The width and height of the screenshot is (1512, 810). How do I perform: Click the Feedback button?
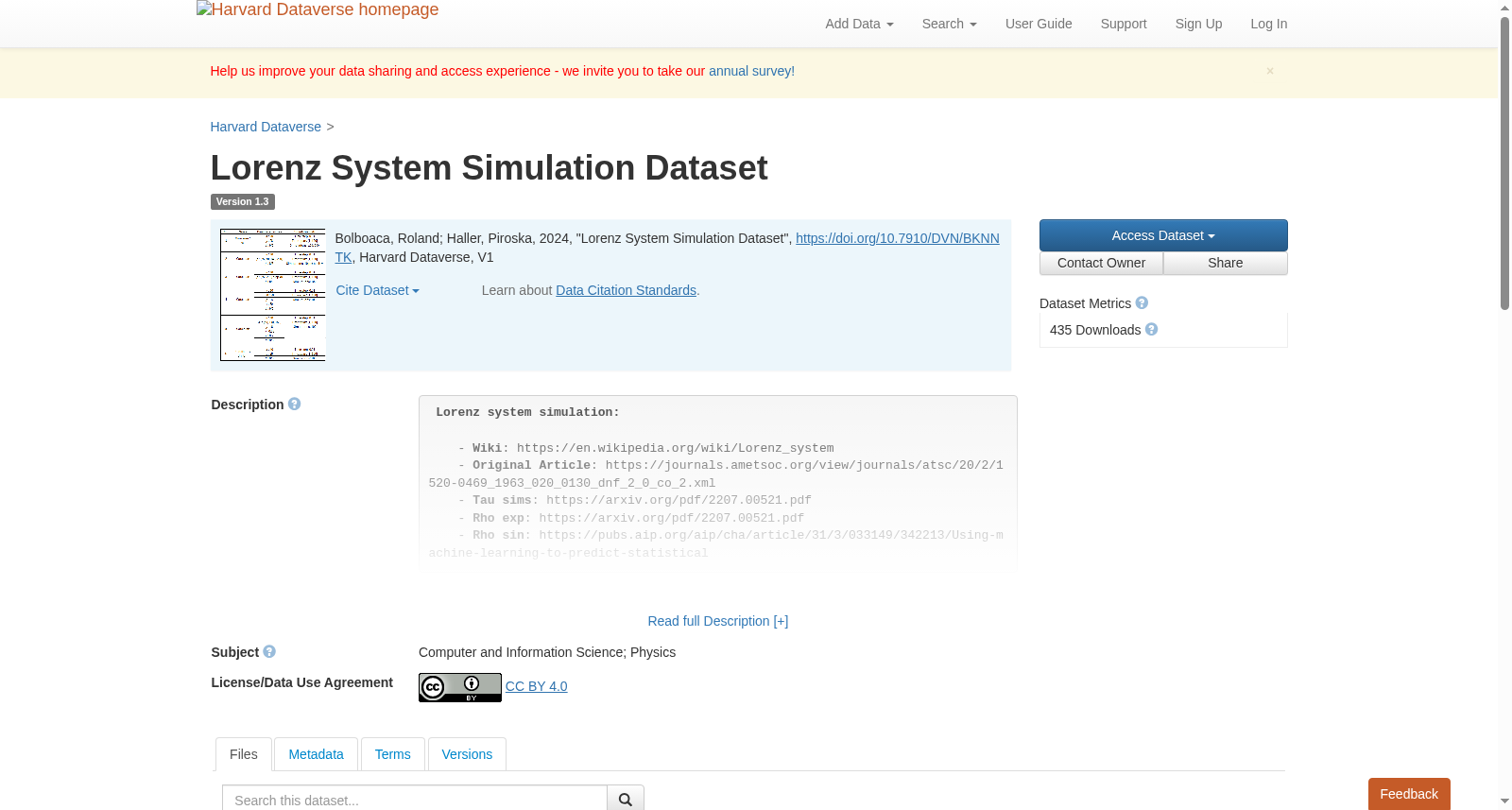1409,794
